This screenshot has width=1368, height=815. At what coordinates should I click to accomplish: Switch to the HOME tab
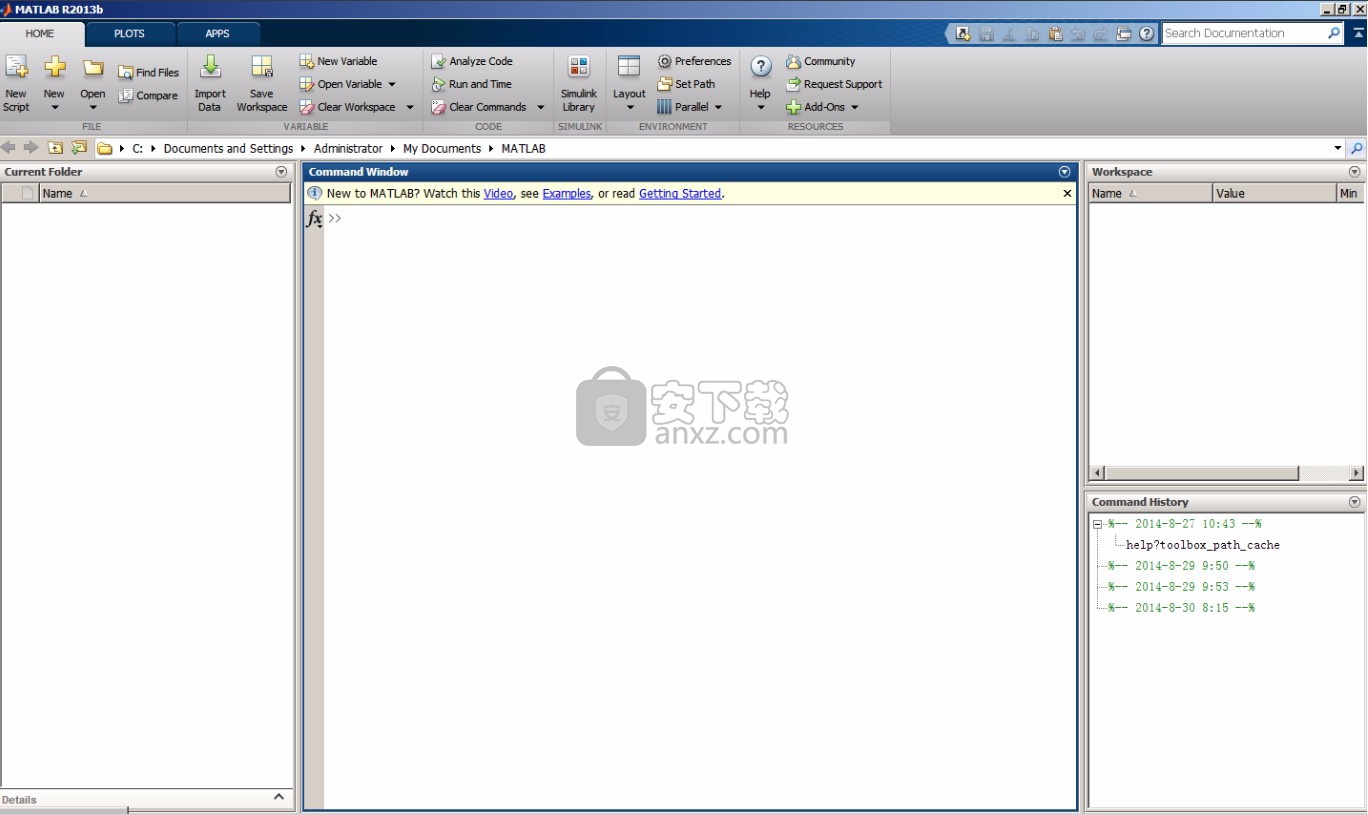tap(40, 33)
